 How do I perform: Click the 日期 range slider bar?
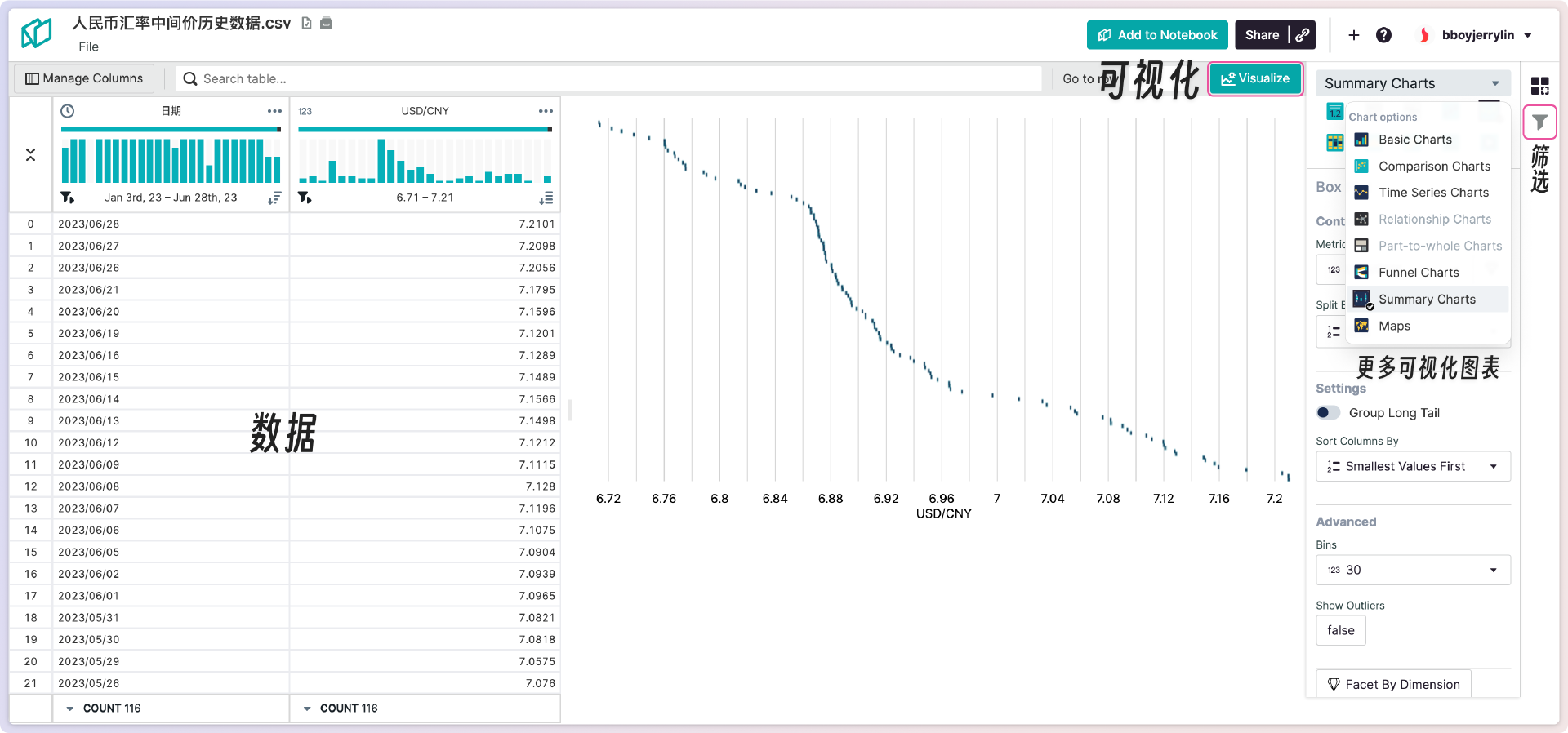[x=171, y=129]
